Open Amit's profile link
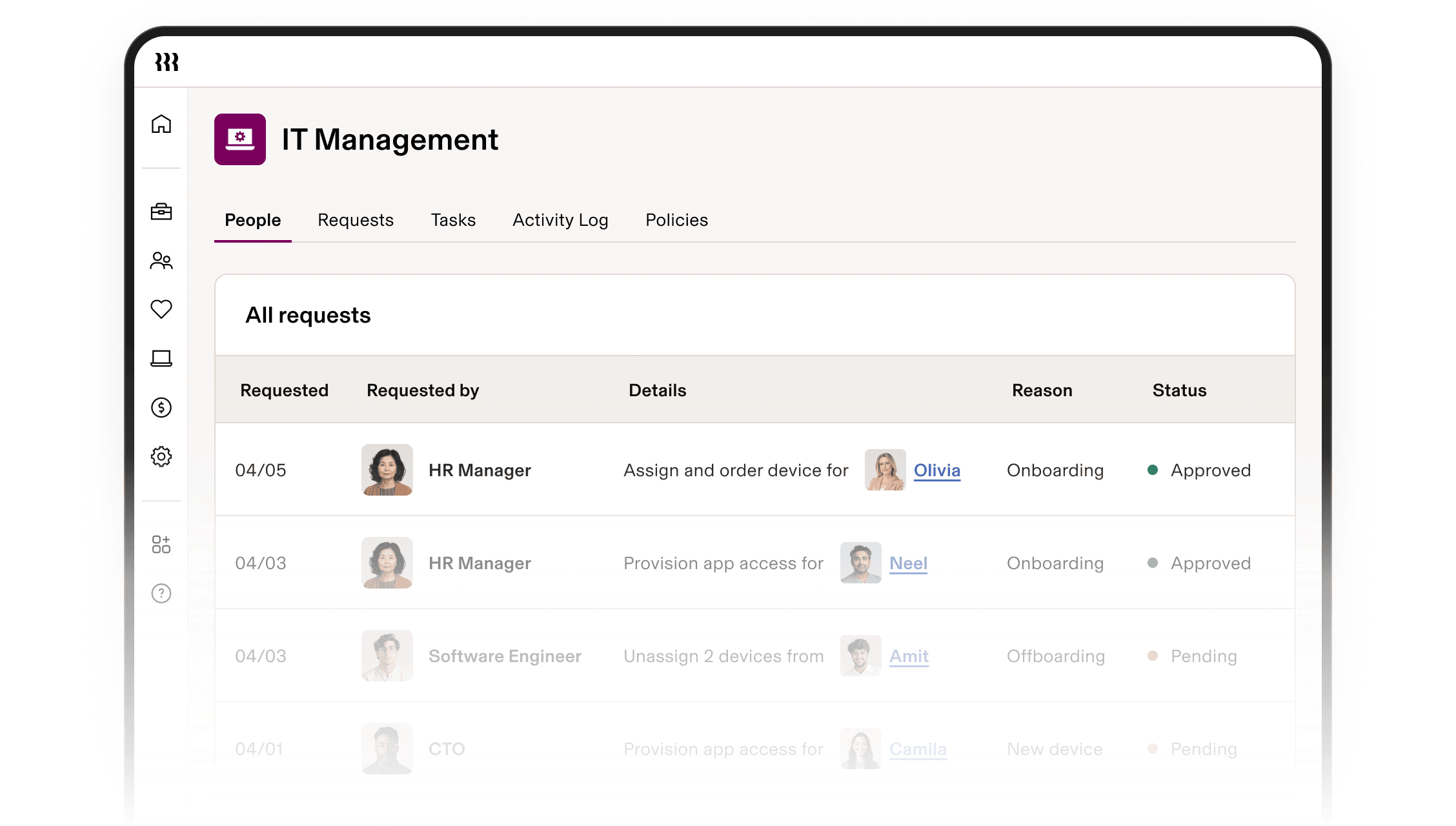Screen dimensions: 1456x826 tap(909, 656)
